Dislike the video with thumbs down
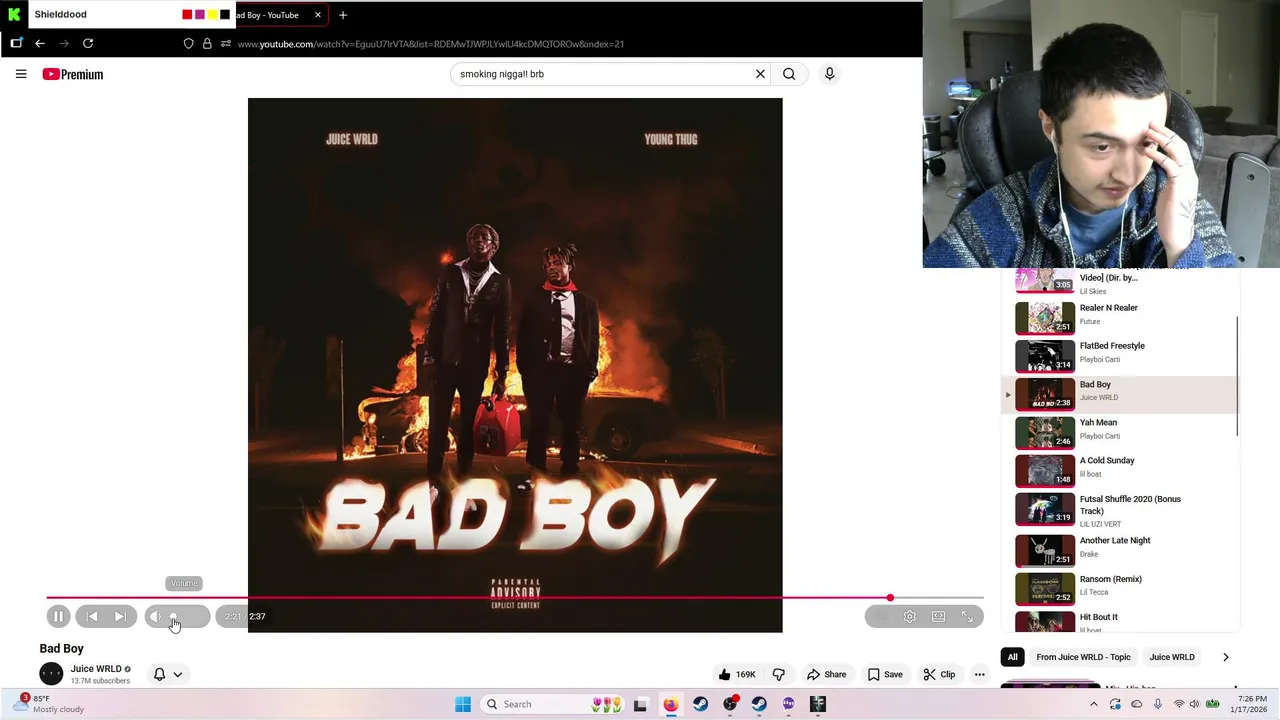Viewport: 1280px width, 720px height. [779, 674]
